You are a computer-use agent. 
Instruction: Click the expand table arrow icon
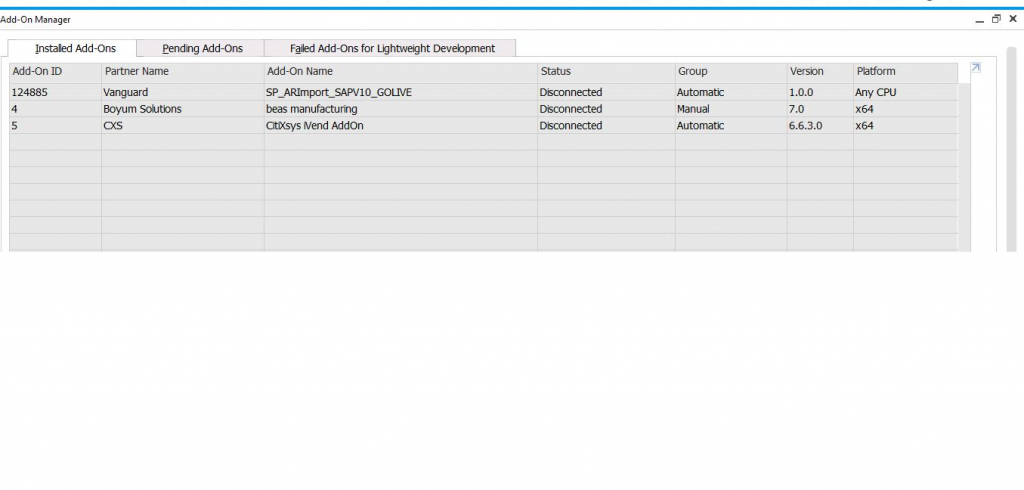(976, 69)
